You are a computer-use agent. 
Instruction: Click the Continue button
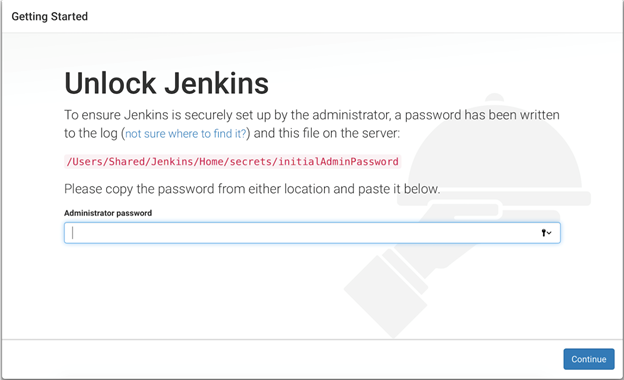589,359
